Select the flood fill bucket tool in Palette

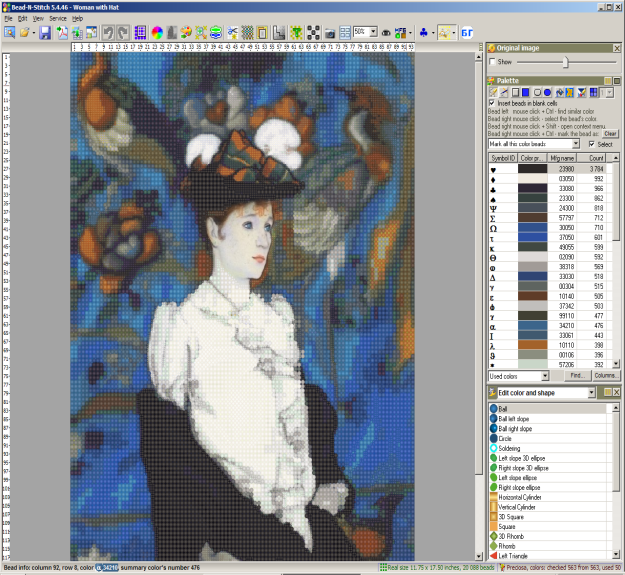click(559, 92)
